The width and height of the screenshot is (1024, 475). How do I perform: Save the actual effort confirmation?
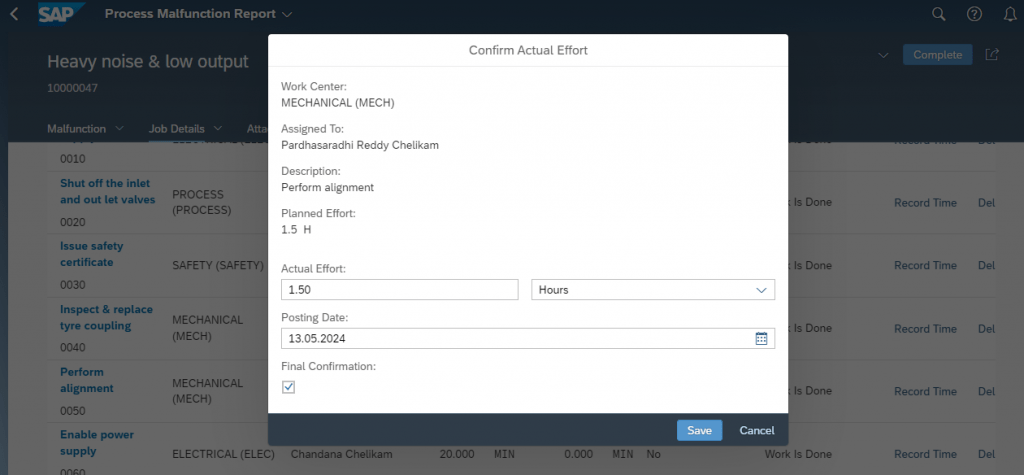tap(699, 431)
